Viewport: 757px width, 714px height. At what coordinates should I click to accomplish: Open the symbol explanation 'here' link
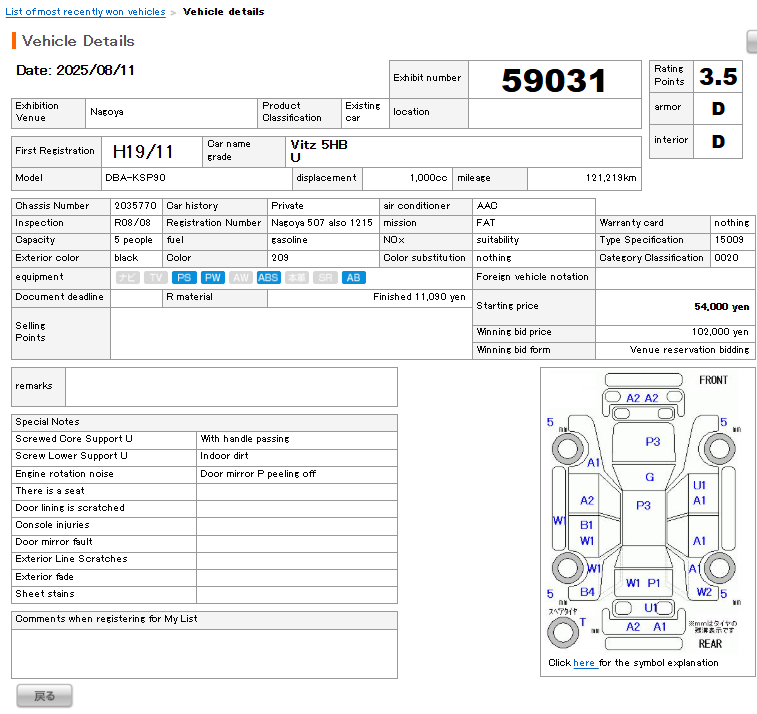[x=584, y=663]
